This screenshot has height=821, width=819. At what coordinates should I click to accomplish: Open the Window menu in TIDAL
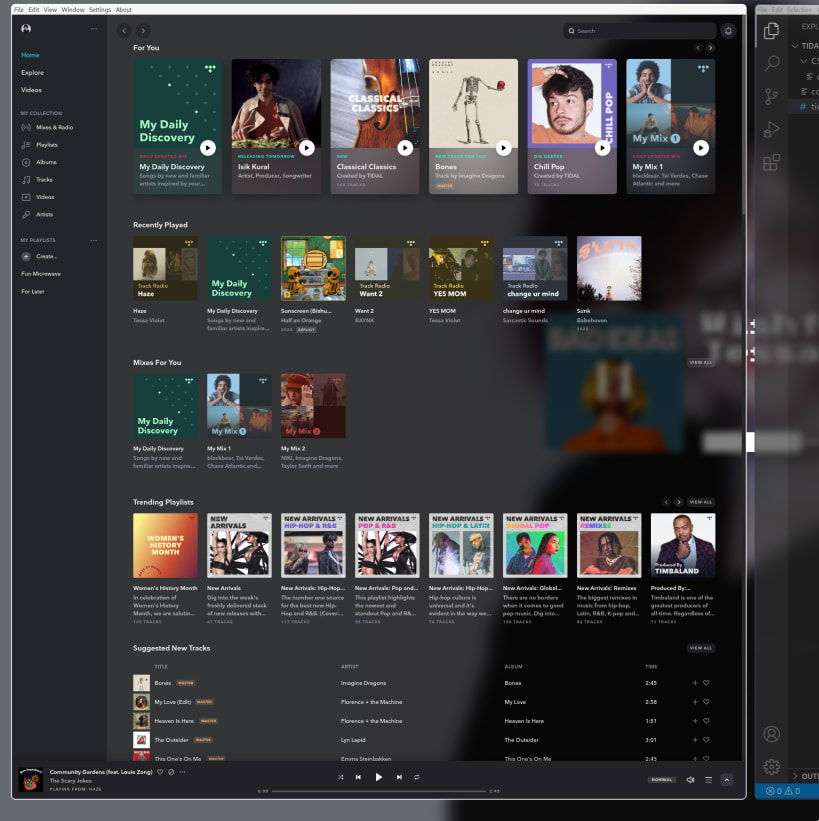[x=73, y=9]
